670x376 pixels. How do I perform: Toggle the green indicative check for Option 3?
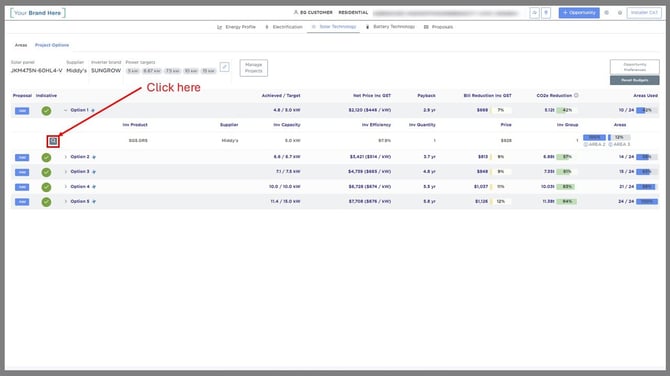(46, 172)
